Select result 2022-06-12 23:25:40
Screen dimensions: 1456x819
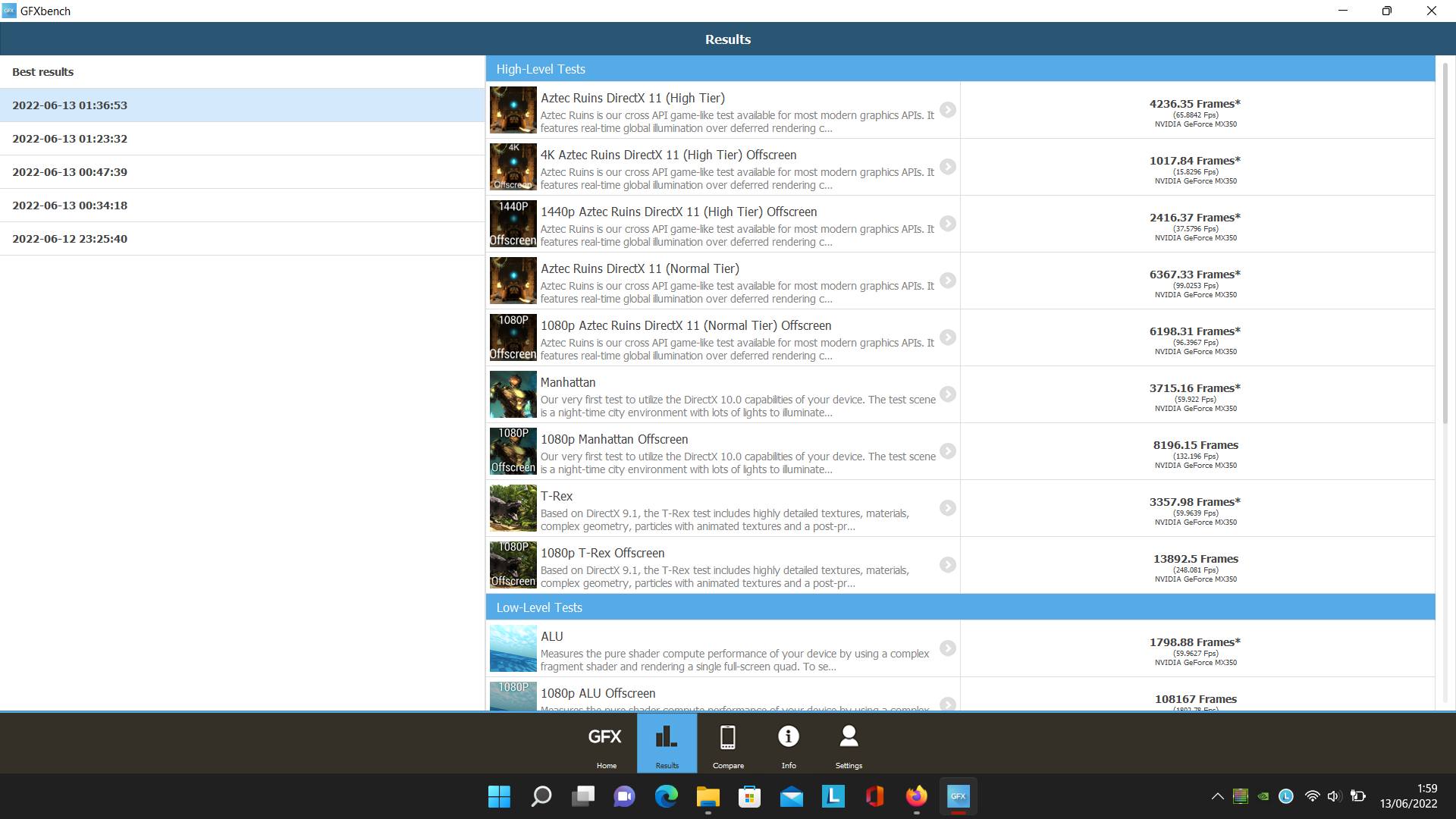pyautogui.click(x=243, y=239)
